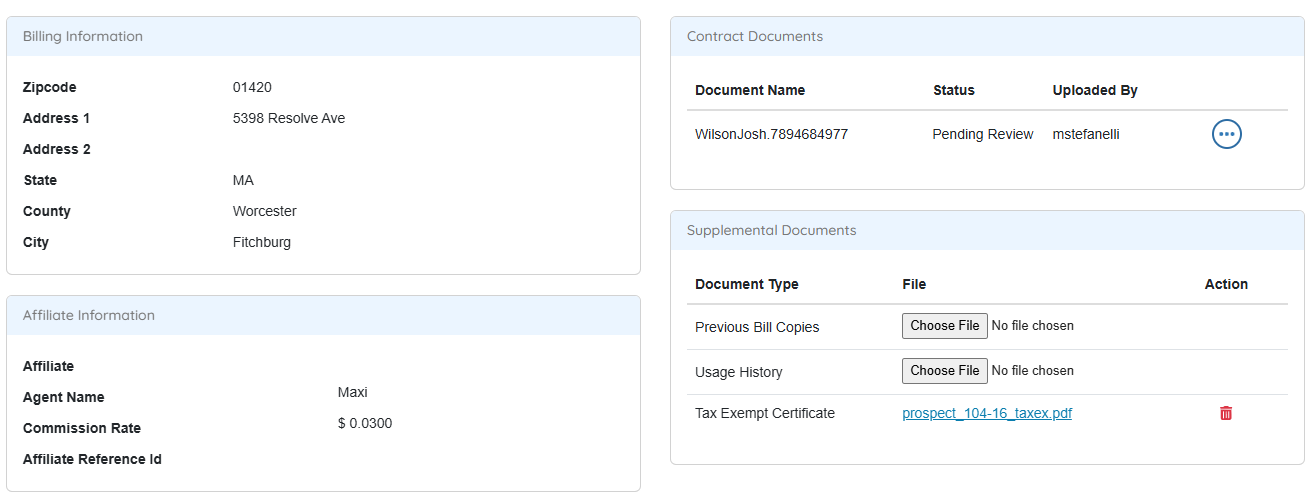Click the zipcode value 01420
The height and width of the screenshot is (504, 1315).
tap(252, 88)
